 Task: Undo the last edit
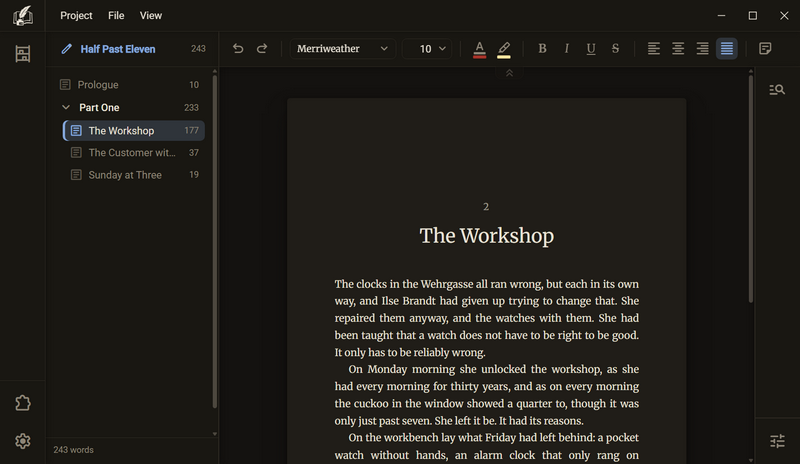coord(238,48)
